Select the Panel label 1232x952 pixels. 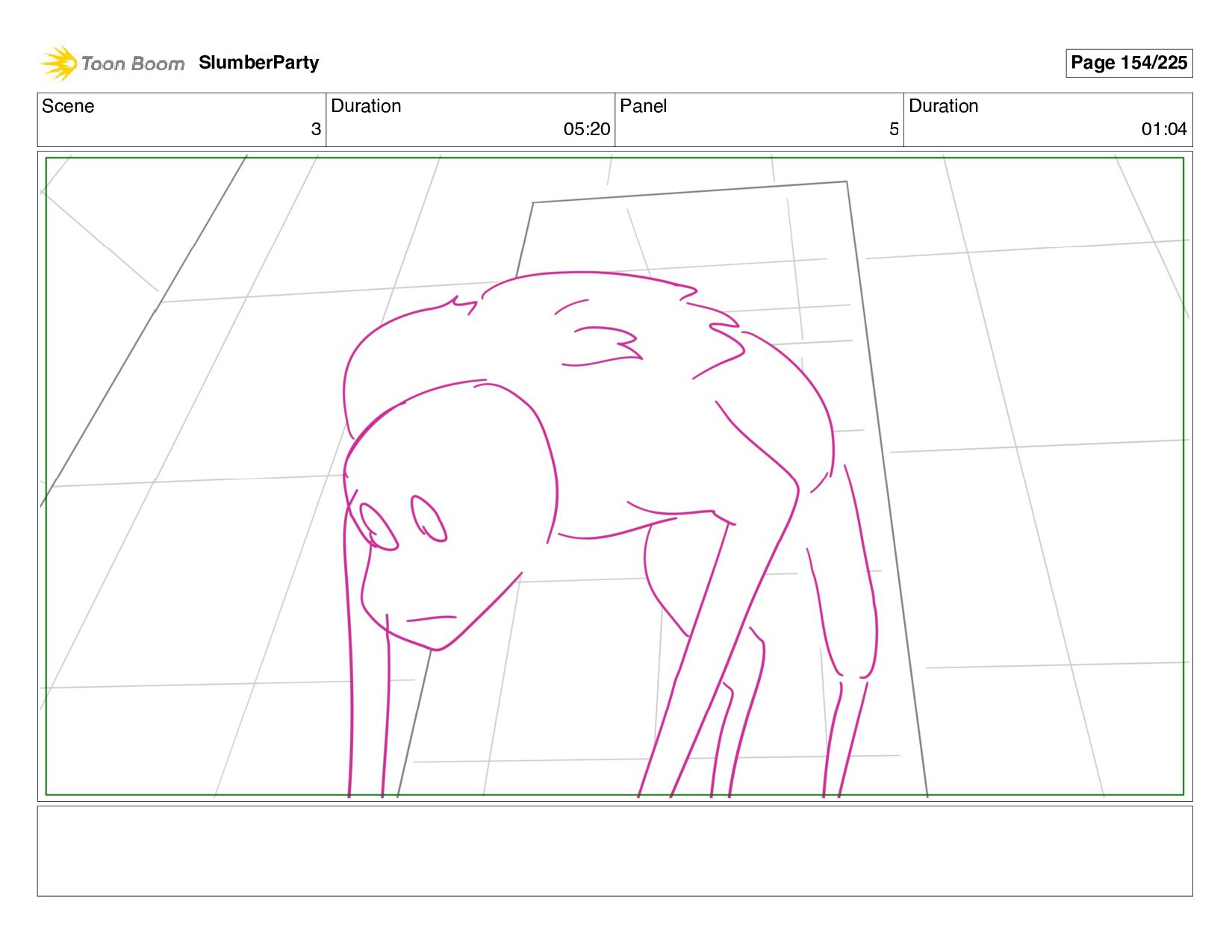pyautogui.click(x=643, y=106)
